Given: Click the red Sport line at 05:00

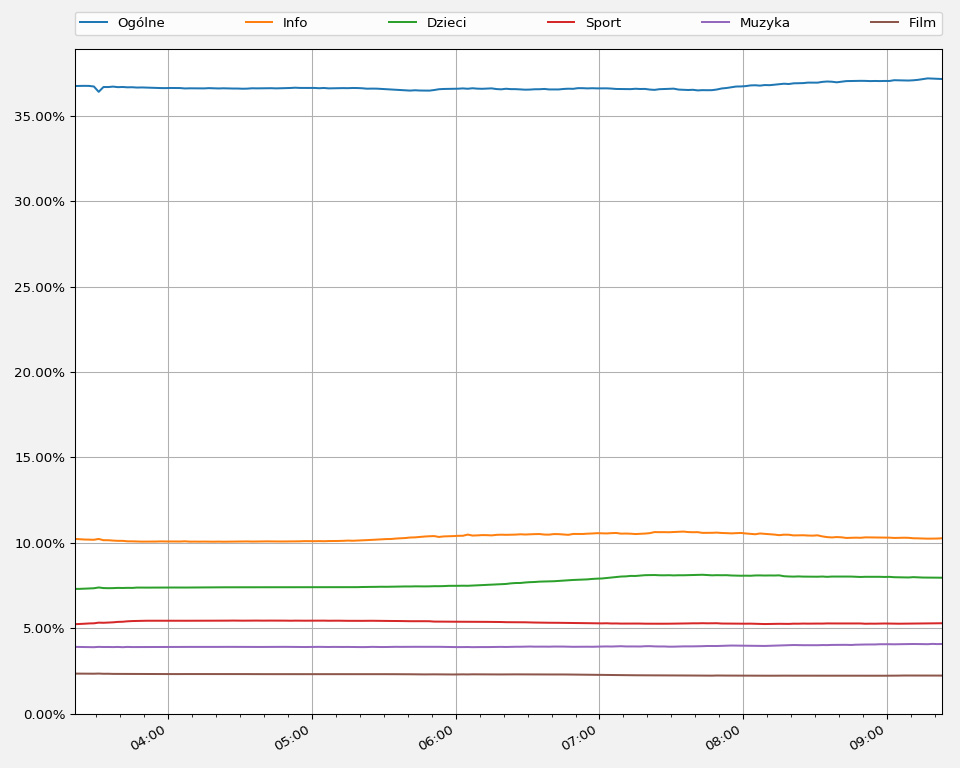Looking at the screenshot, I should pyautogui.click(x=312, y=620).
